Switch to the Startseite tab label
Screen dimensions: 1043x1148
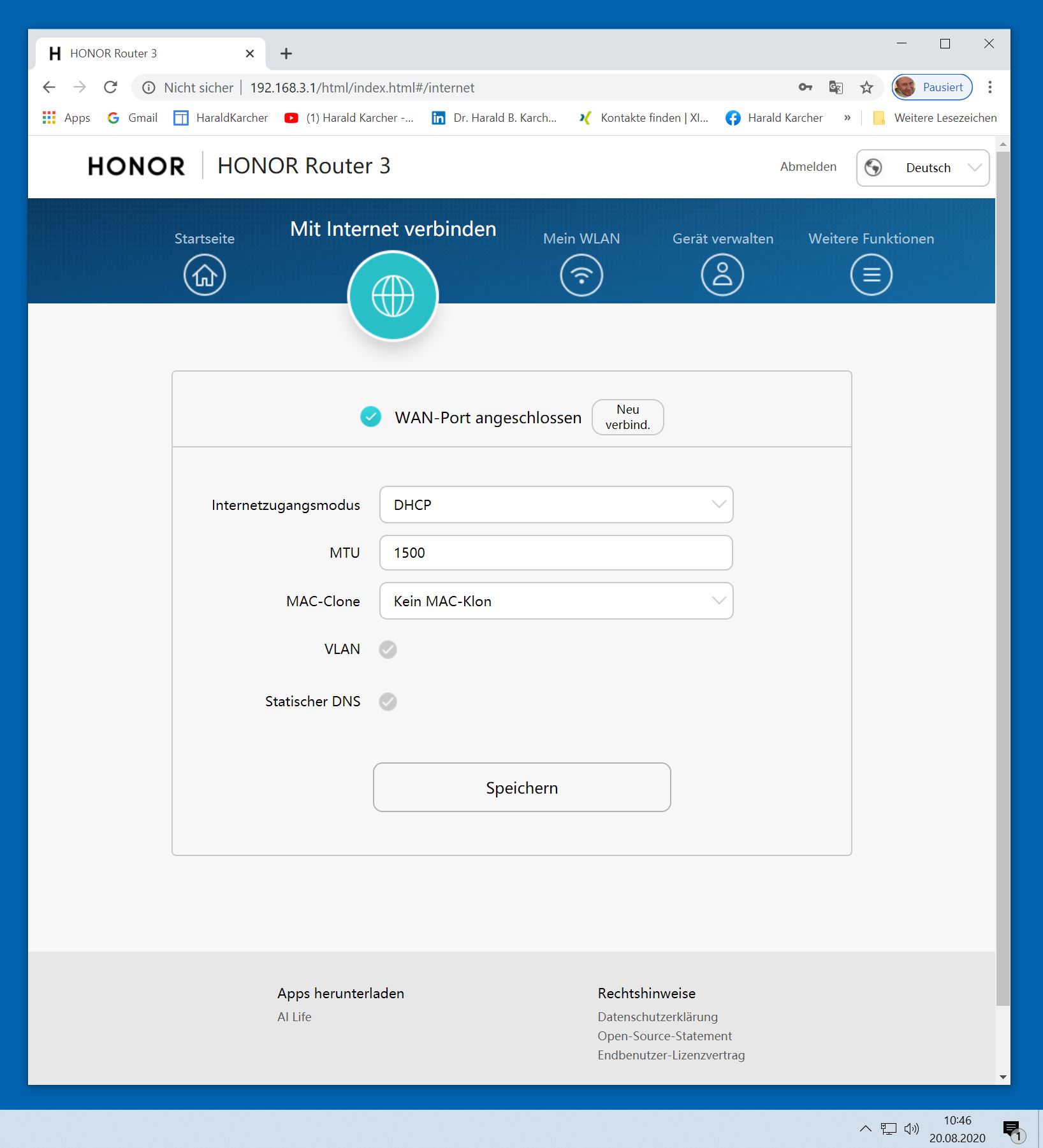point(205,239)
